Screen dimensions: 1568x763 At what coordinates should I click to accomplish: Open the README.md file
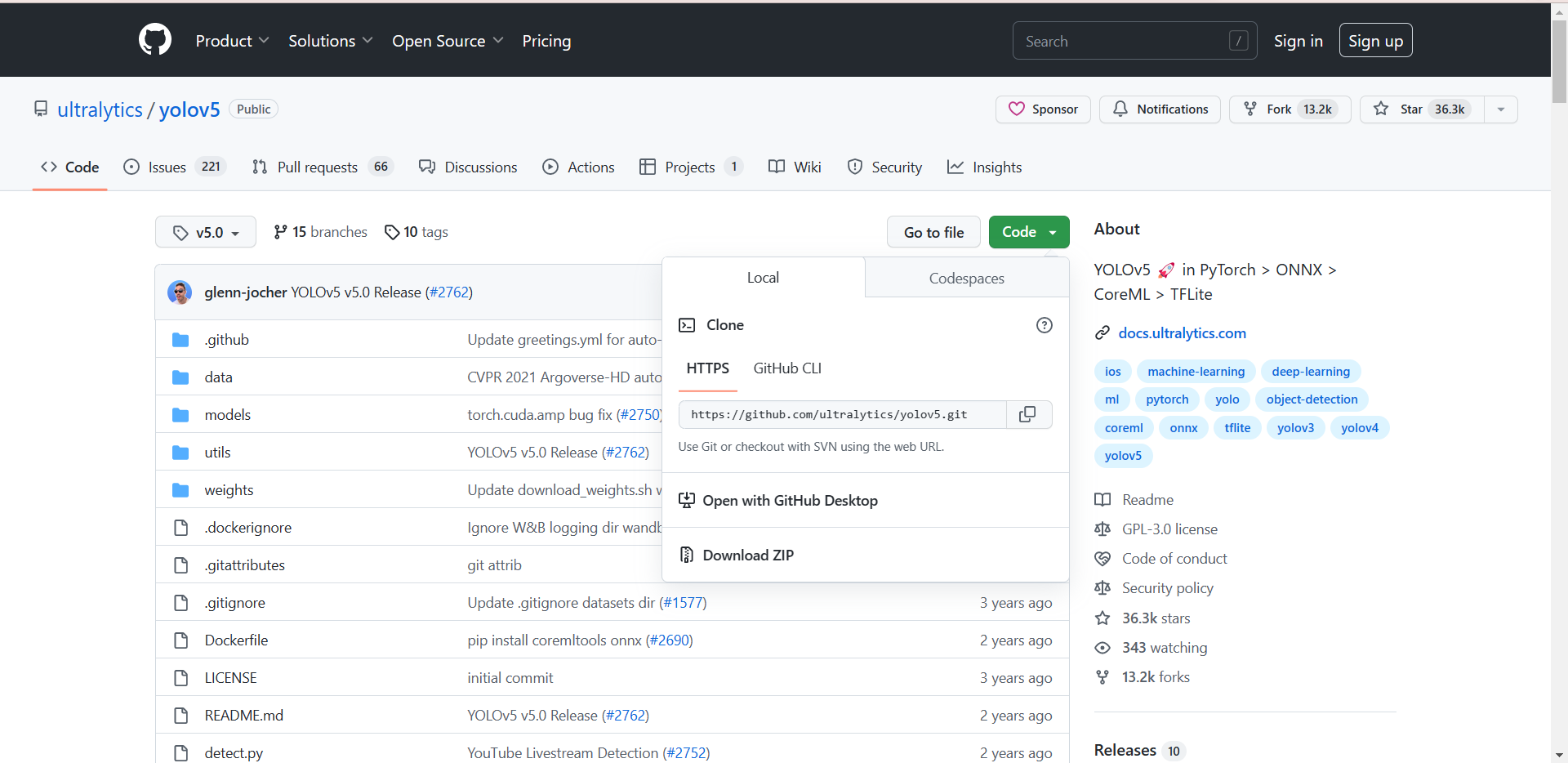(243, 715)
